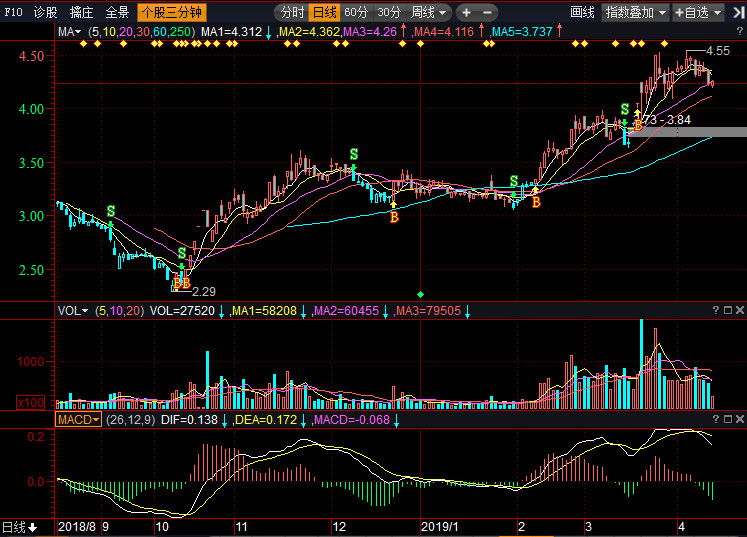Select the 30分 period
Image resolution: width=747 pixels, height=537 pixels.
(x=388, y=13)
